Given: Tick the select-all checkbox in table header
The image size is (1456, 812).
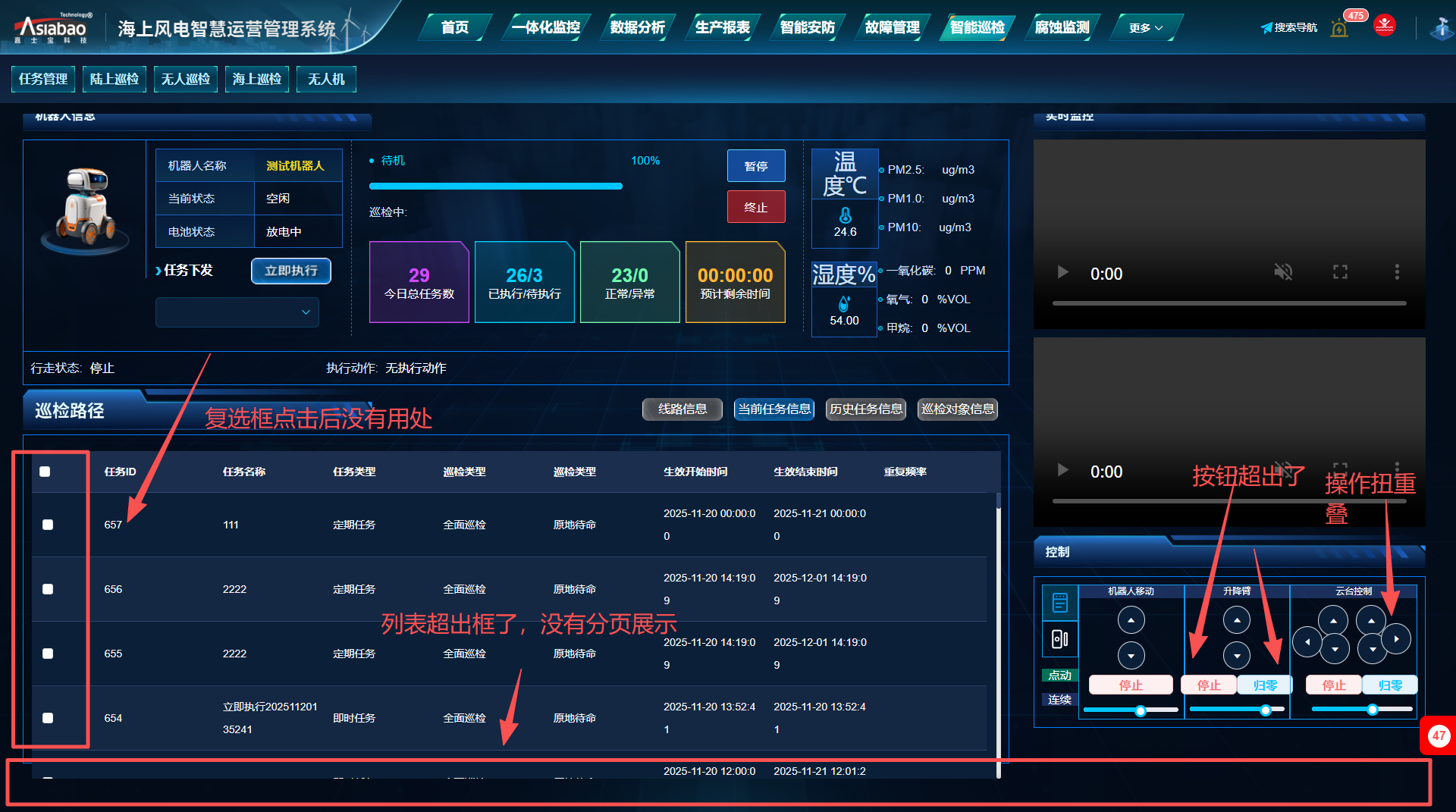Looking at the screenshot, I should (x=45, y=472).
